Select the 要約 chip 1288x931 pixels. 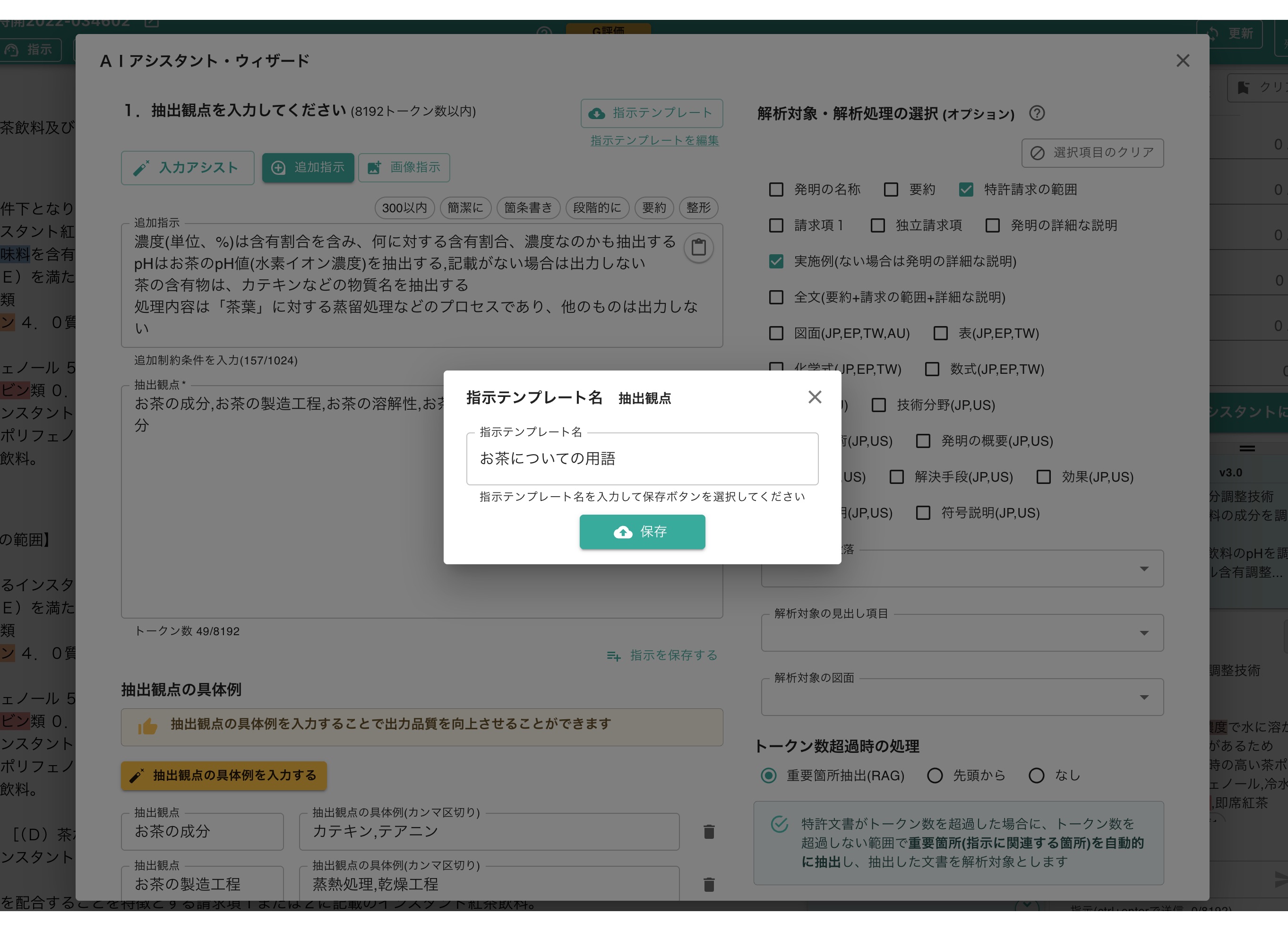(x=654, y=208)
